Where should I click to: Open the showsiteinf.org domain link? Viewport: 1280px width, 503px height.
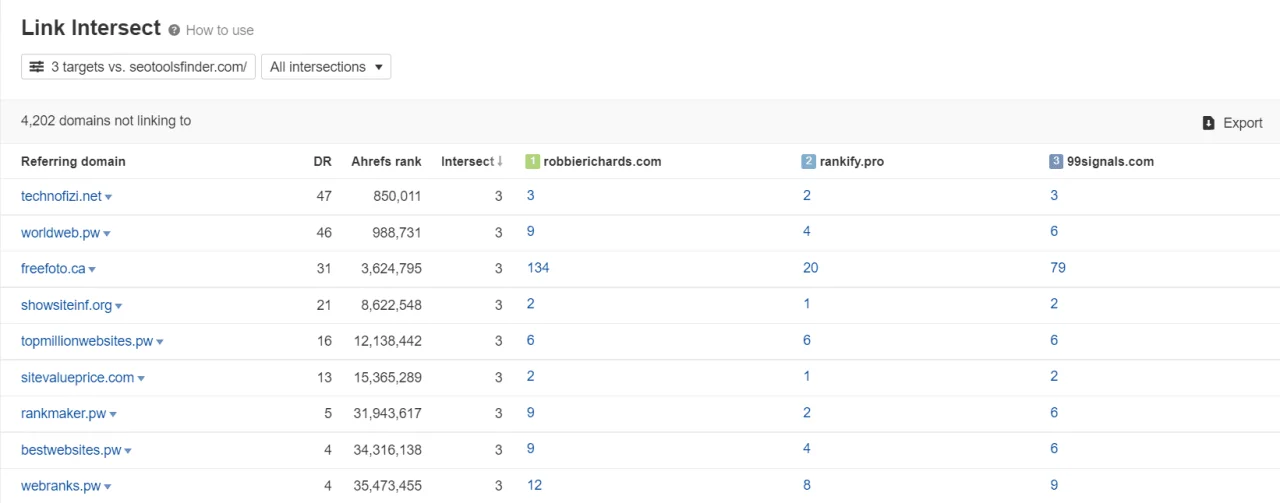tap(66, 304)
